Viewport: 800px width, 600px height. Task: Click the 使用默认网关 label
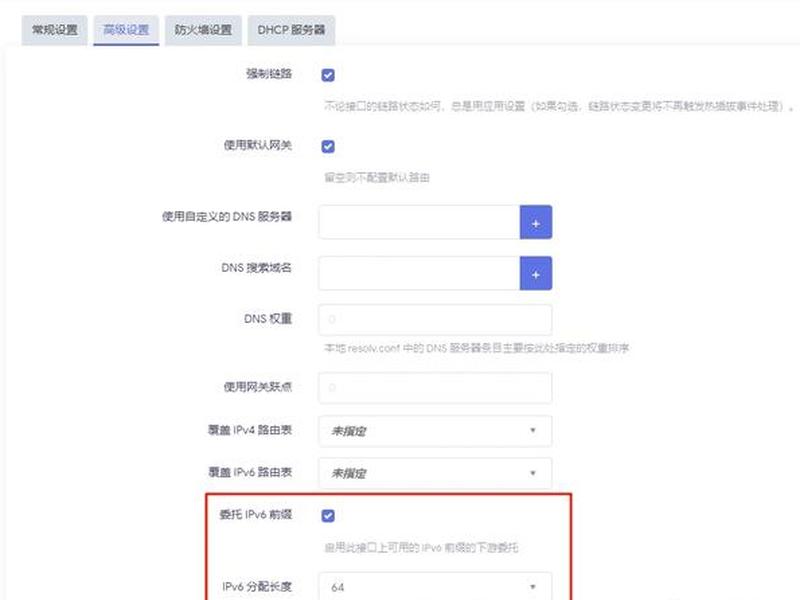pos(258,145)
